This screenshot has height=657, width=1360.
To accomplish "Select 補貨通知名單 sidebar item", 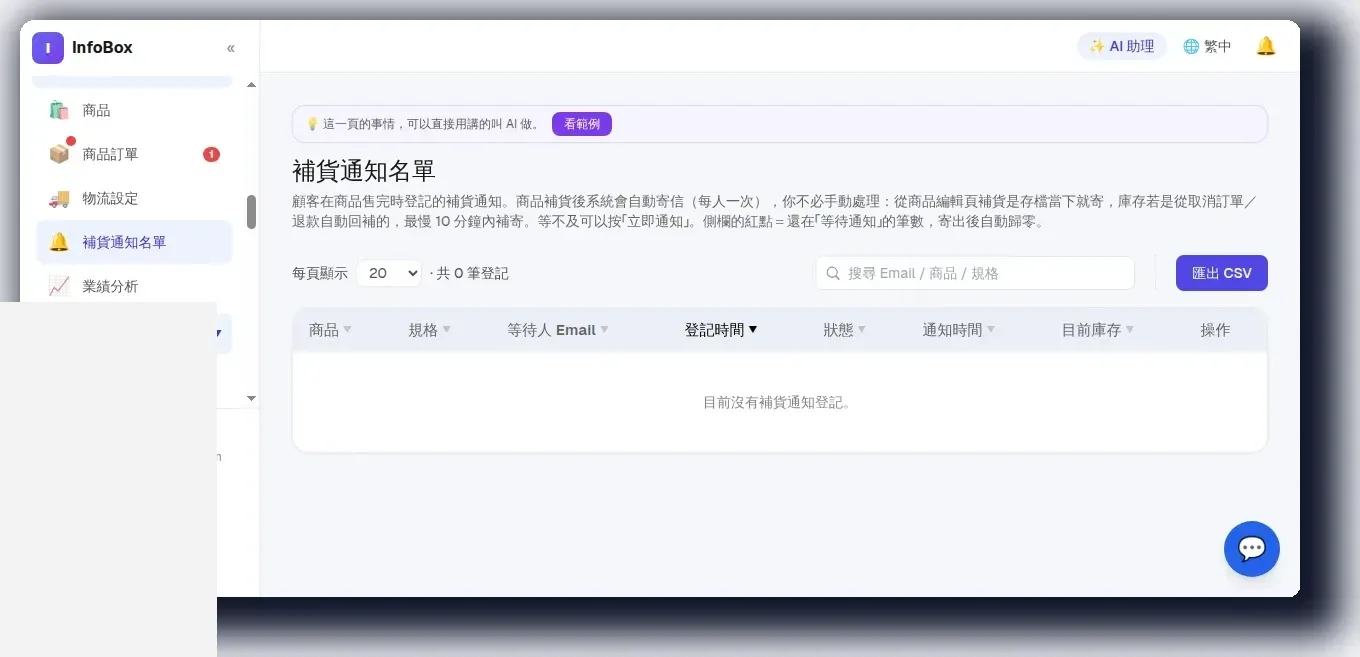I will [x=134, y=242].
